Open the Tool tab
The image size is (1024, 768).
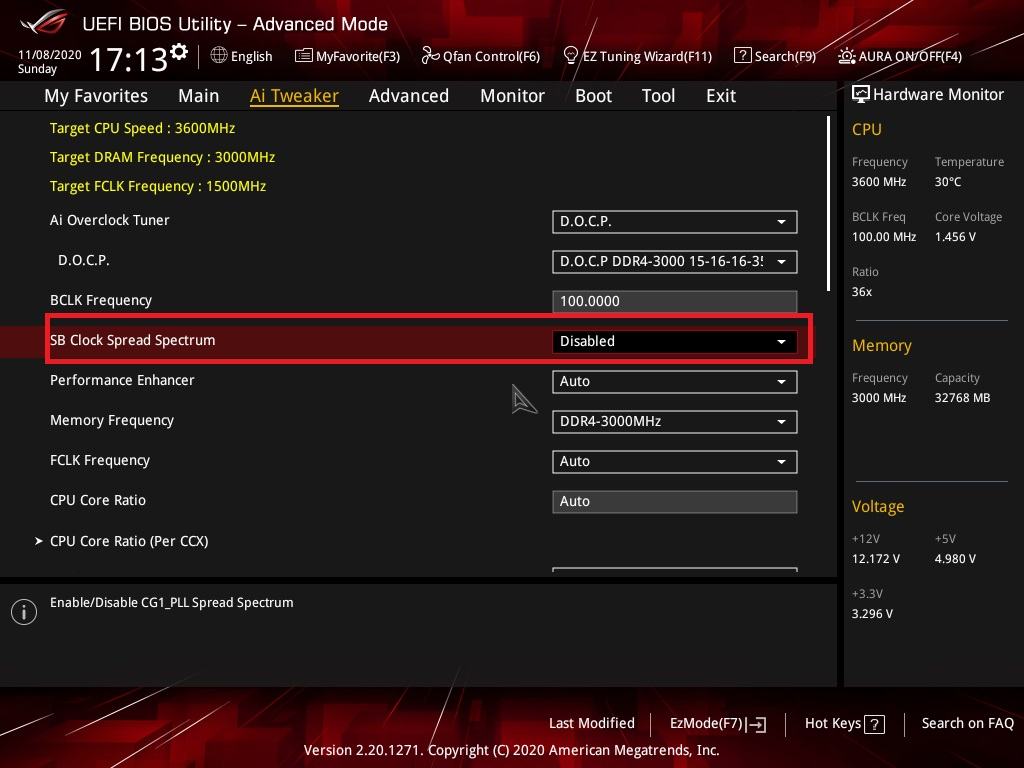[658, 96]
